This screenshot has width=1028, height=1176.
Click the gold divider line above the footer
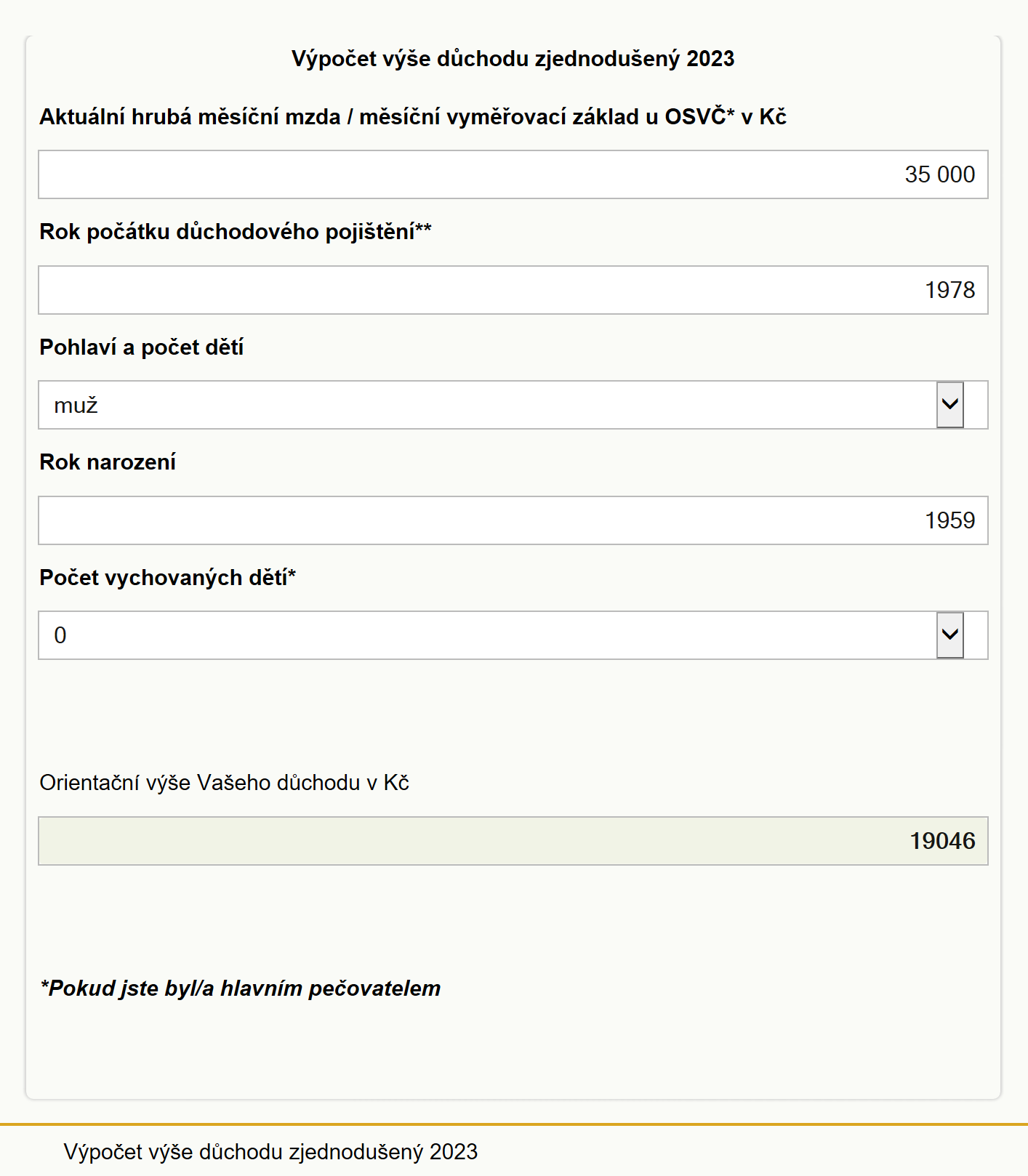(x=514, y=1124)
